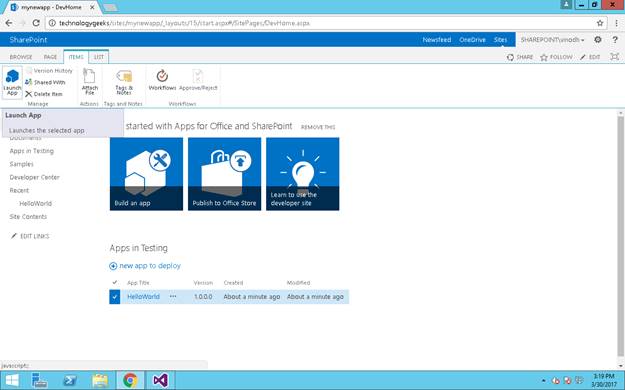Open Server Manager from the taskbar
Viewport: 625px width, 390px height.
coord(39,380)
